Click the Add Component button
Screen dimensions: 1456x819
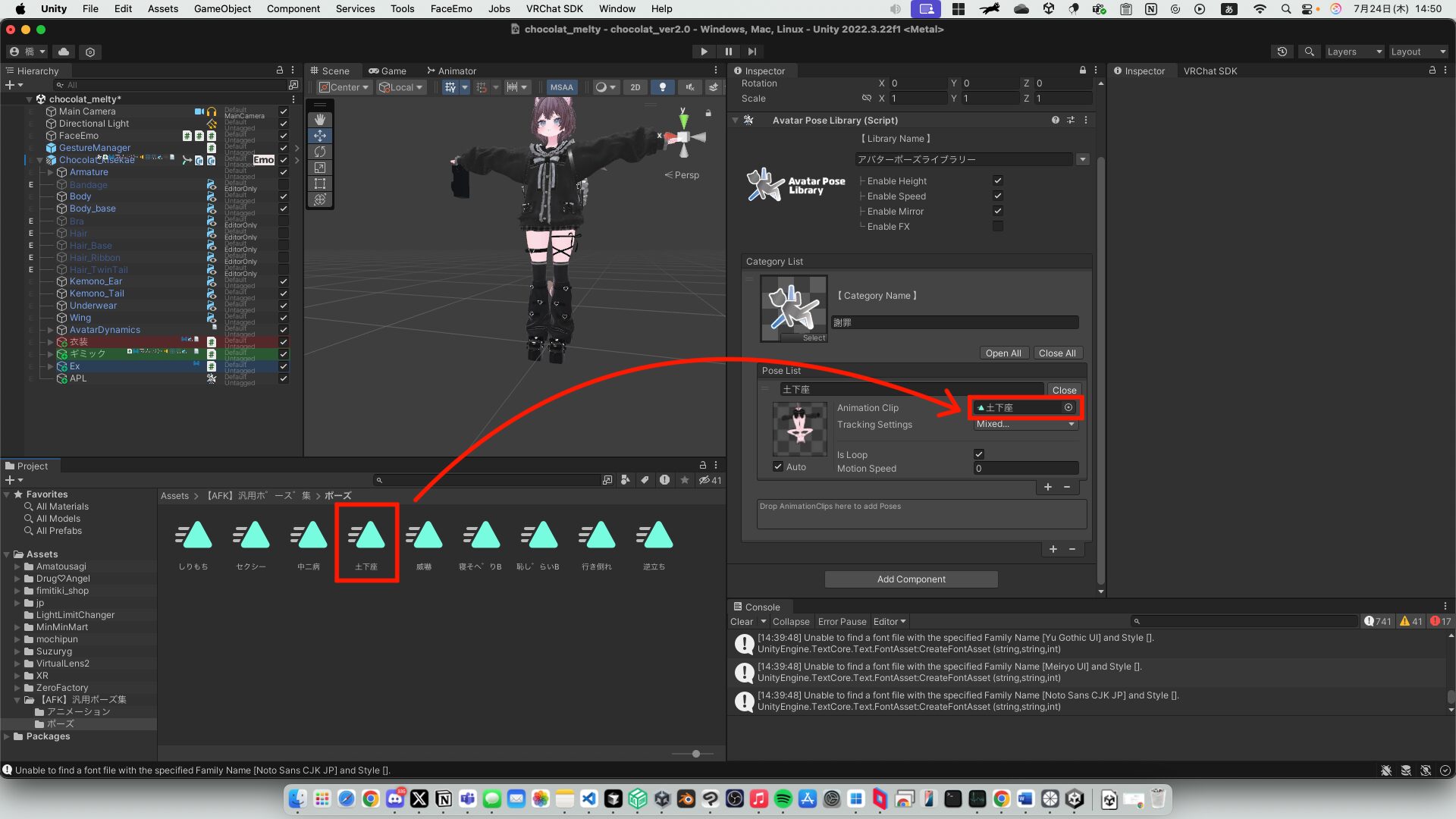(910, 579)
